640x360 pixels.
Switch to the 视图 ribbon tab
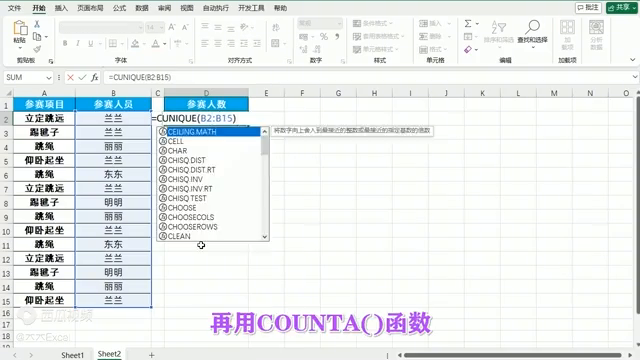click(187, 8)
